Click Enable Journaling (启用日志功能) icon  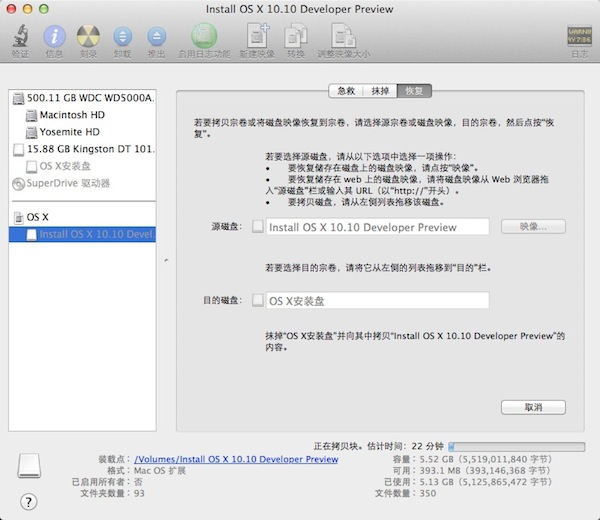point(204,36)
